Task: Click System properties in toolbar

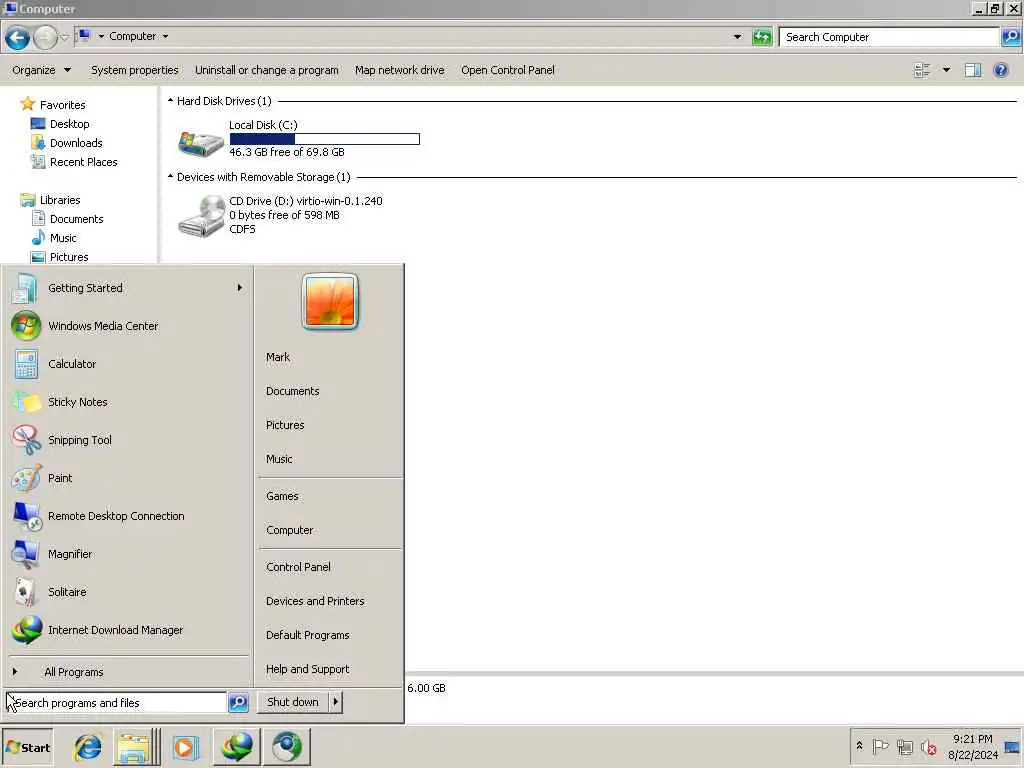Action: coord(135,70)
